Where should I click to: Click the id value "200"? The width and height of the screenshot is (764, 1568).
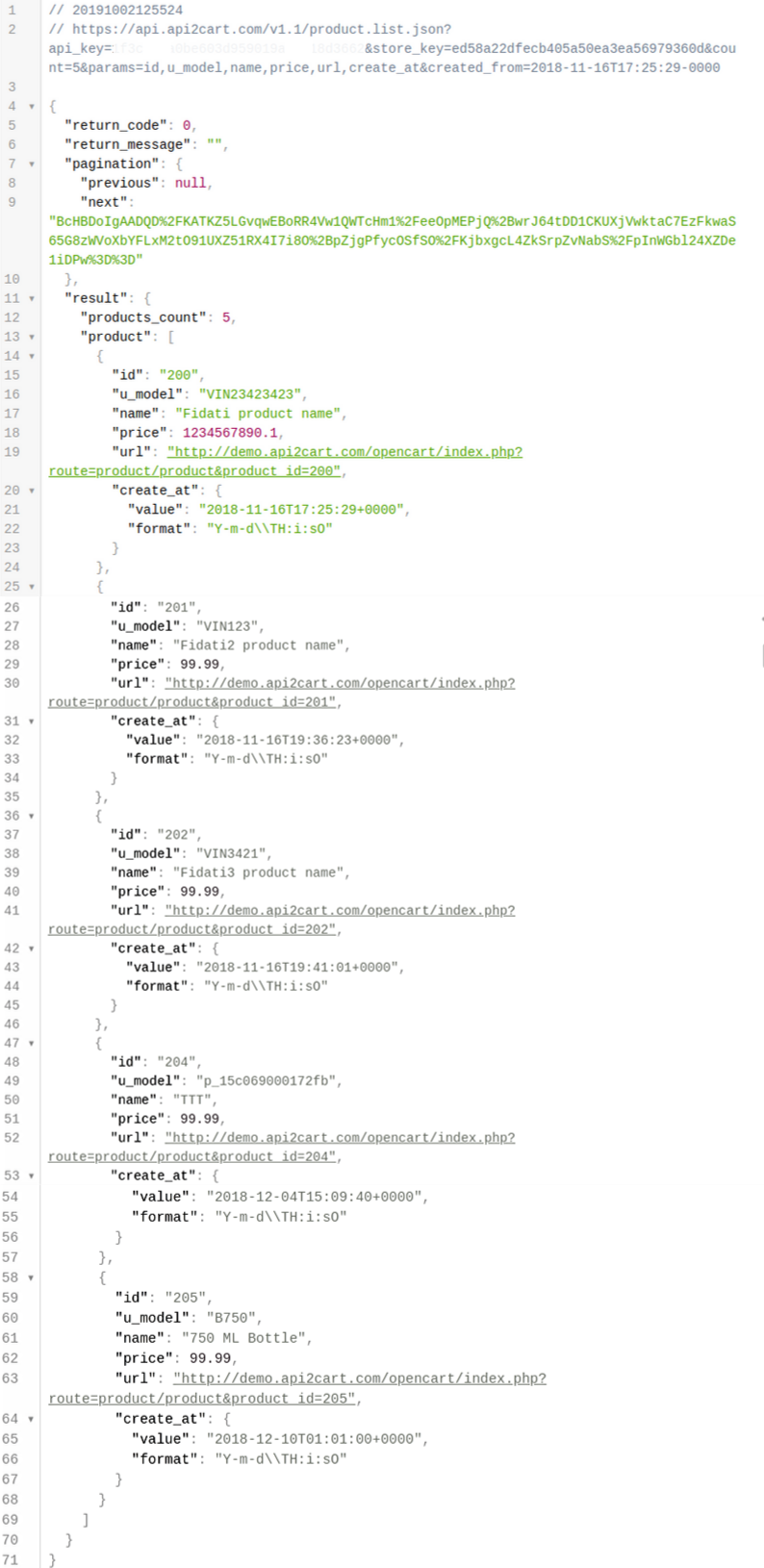(x=179, y=375)
